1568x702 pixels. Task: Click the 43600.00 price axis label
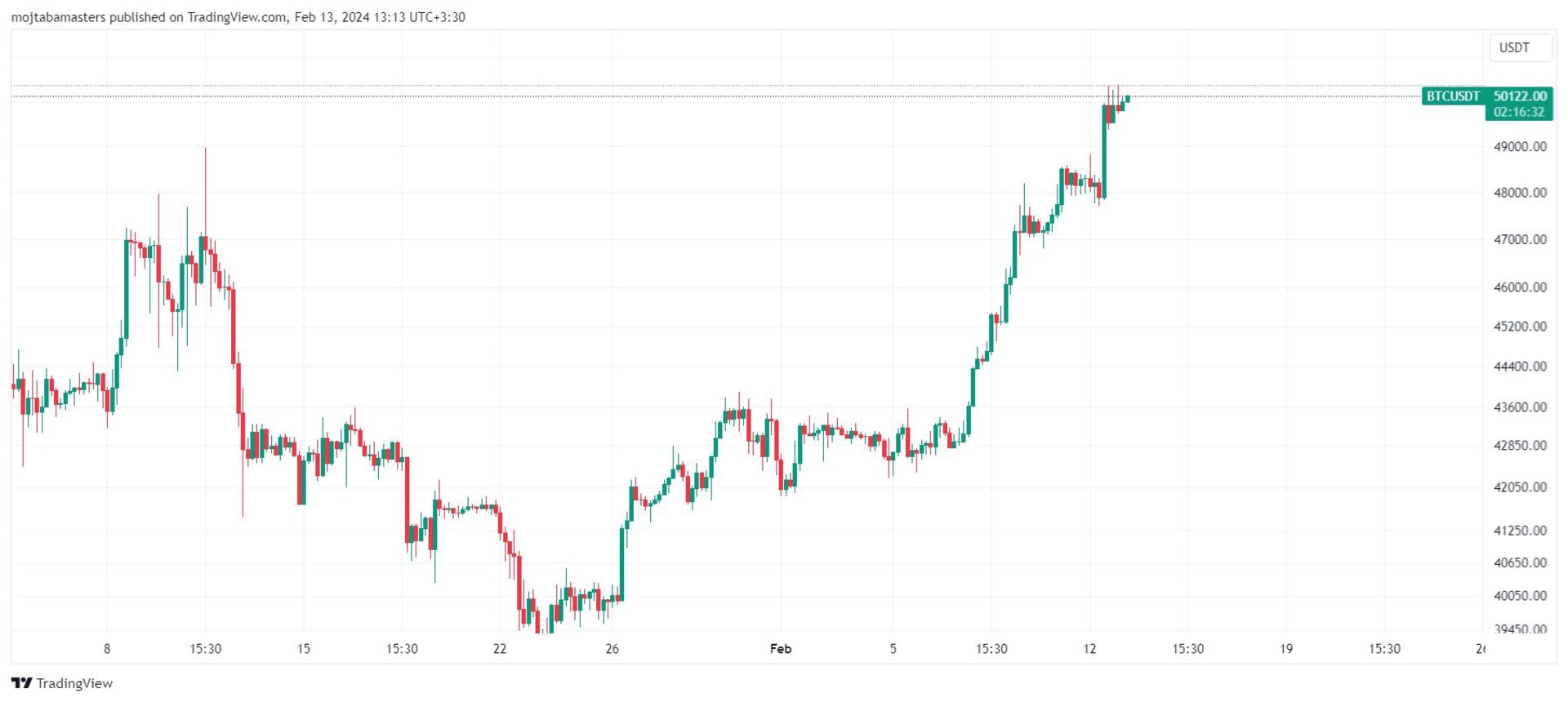click(1520, 407)
